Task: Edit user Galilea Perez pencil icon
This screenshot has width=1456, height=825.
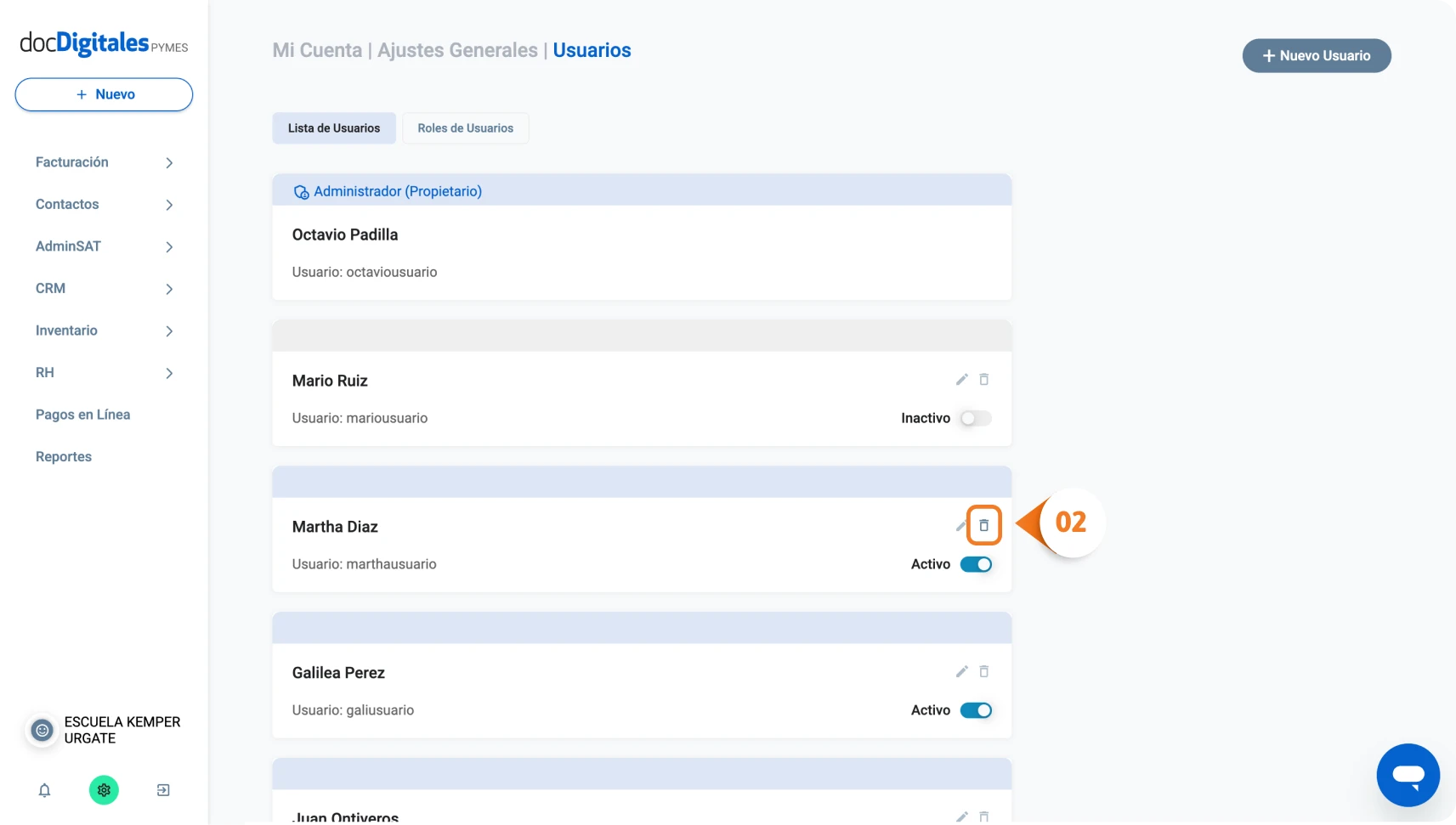Action: [x=961, y=672]
